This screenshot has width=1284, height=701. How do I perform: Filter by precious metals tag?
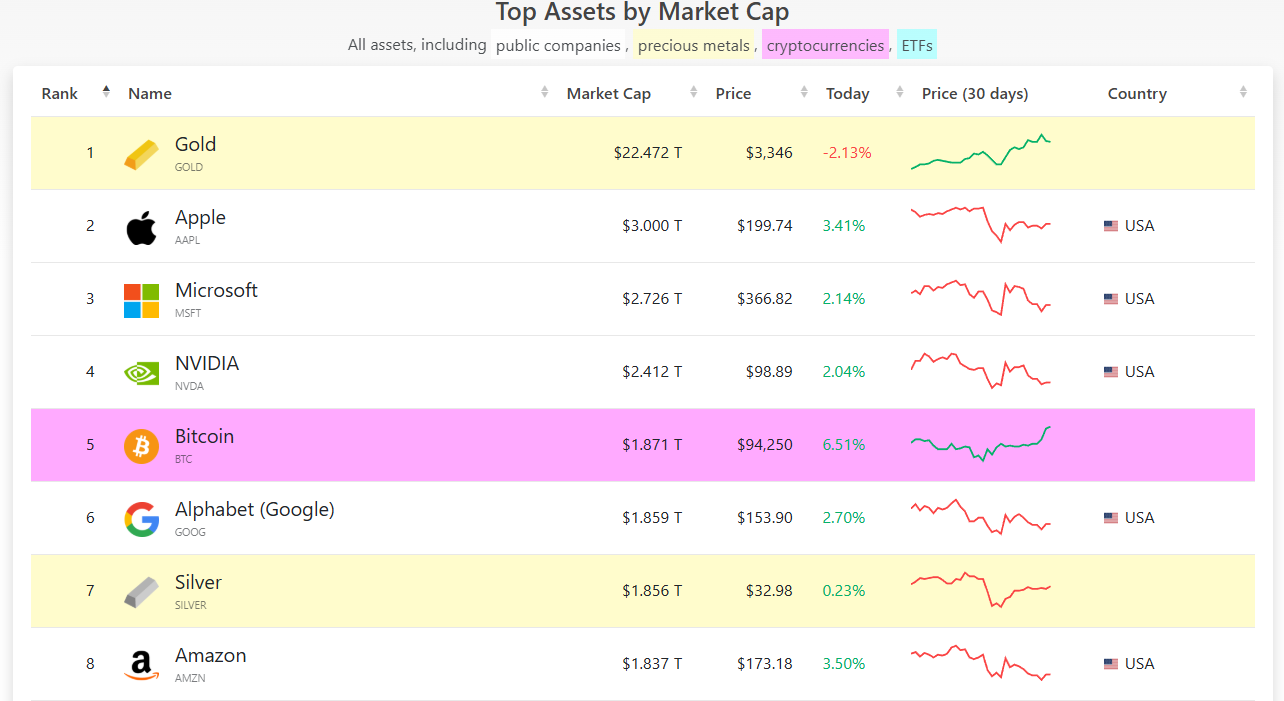point(693,45)
